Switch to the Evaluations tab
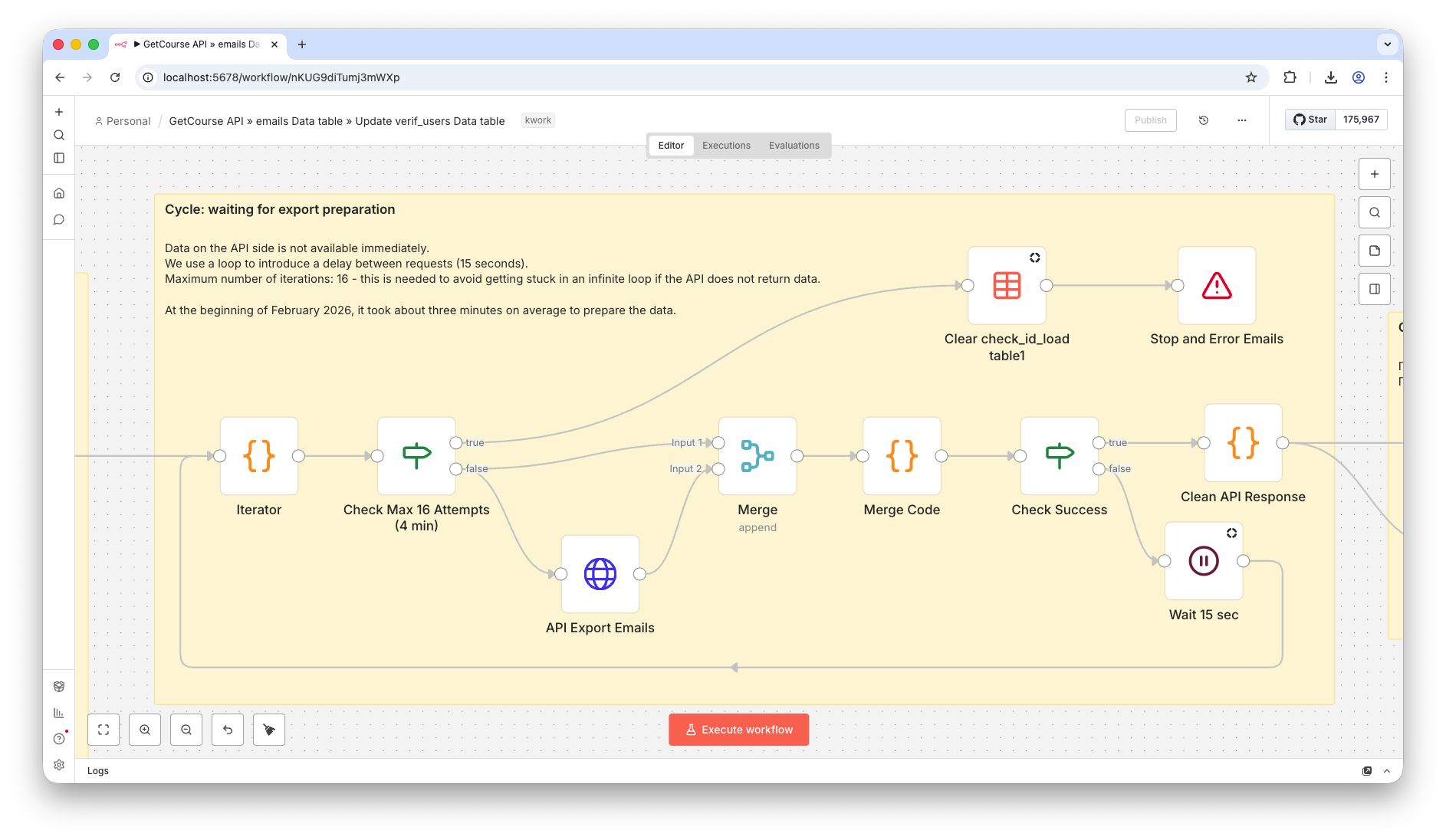Viewport: 1446px width, 840px height. pyautogui.click(x=794, y=146)
